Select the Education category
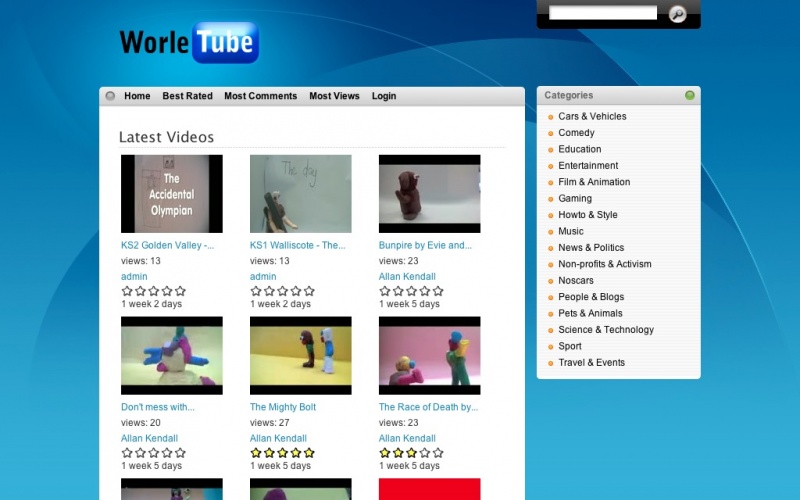The height and width of the screenshot is (500, 800). point(580,149)
